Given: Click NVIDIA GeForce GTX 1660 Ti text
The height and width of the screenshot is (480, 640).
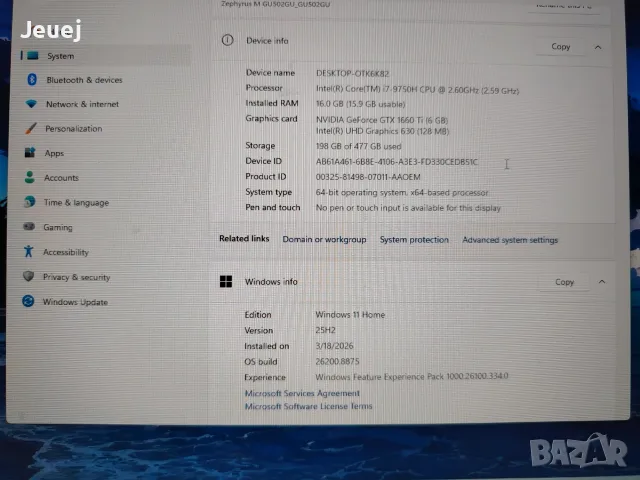Looking at the screenshot, I should point(382,120).
